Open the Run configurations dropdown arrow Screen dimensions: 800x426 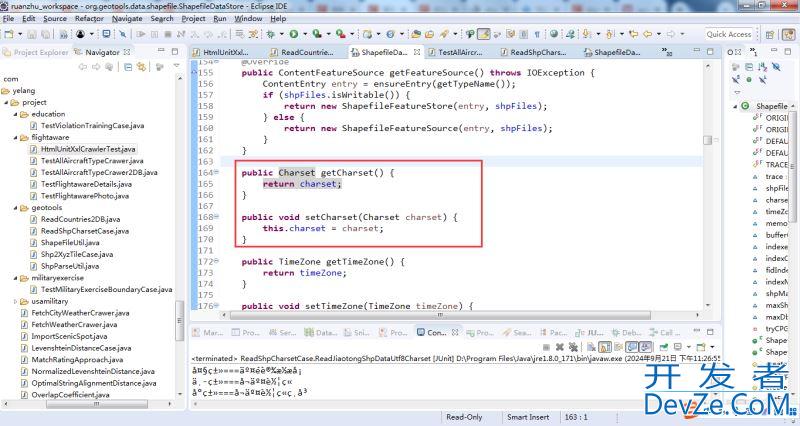(305, 34)
